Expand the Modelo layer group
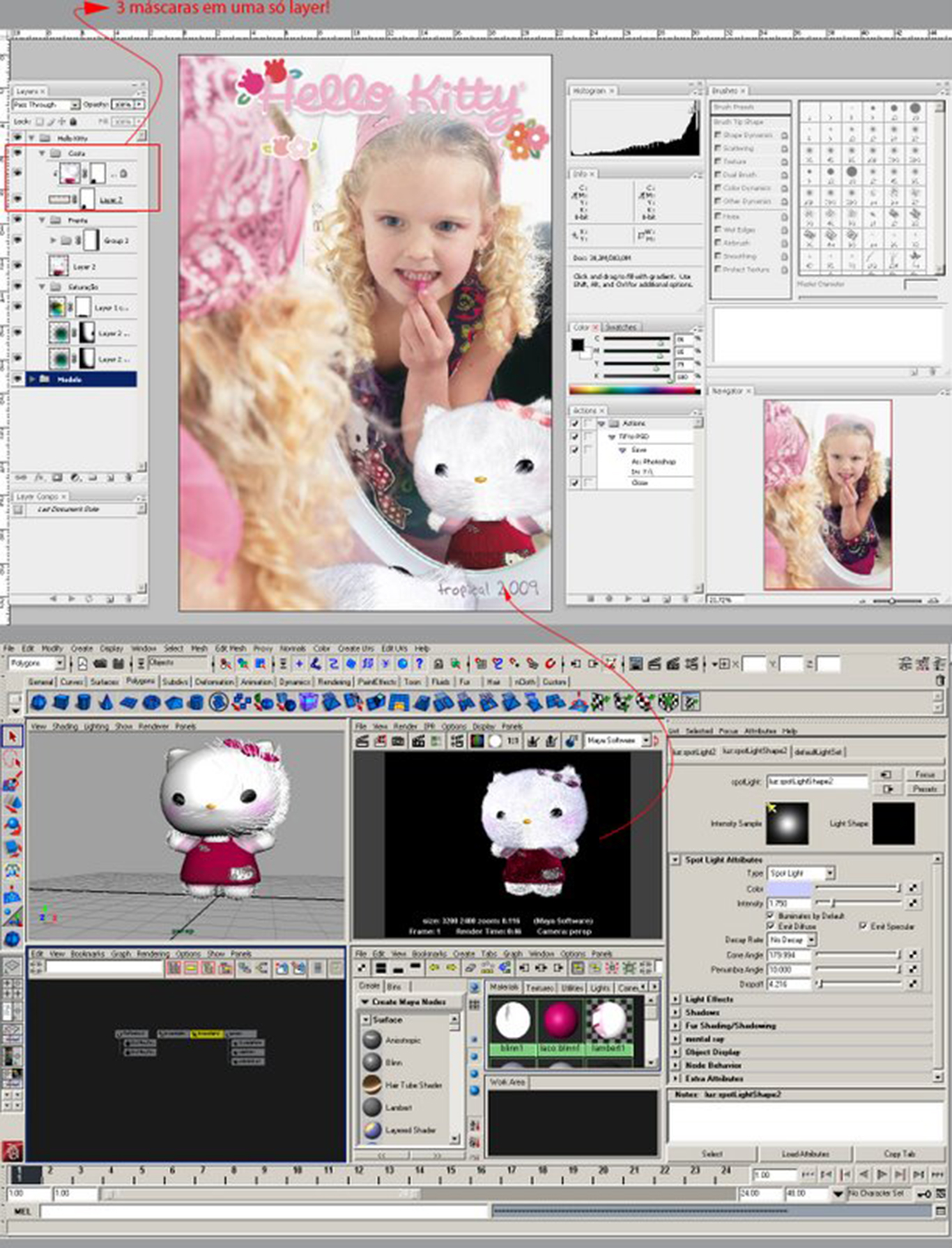 point(32,379)
